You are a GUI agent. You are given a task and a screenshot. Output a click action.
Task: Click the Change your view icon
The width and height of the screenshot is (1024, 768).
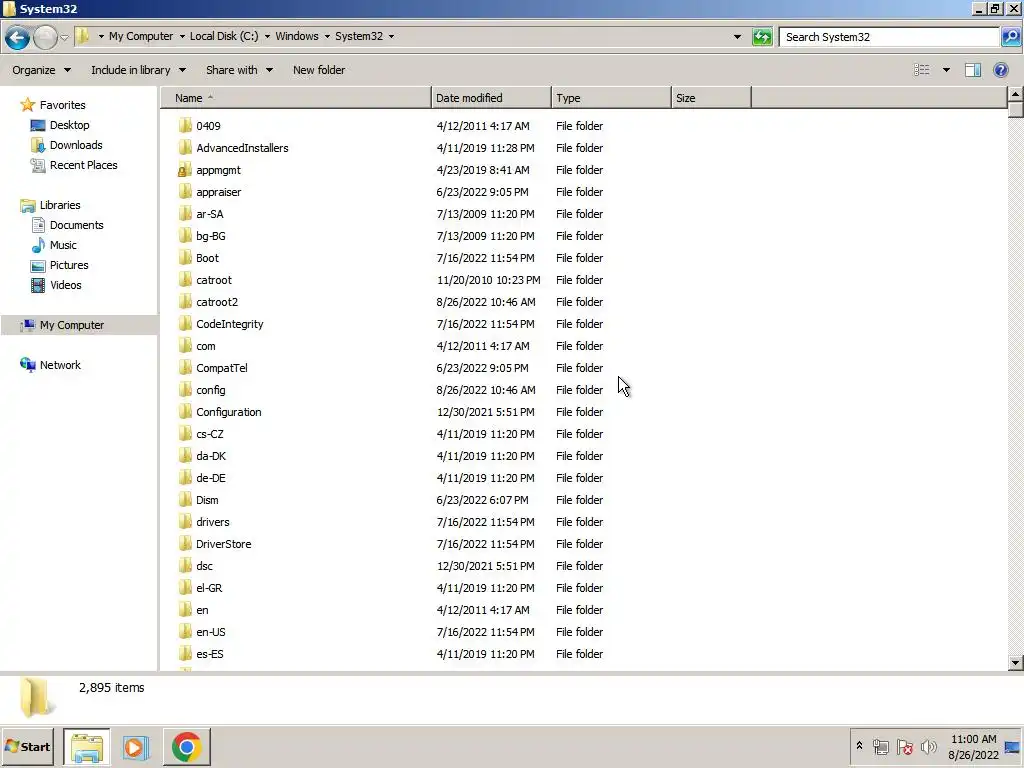(921, 70)
